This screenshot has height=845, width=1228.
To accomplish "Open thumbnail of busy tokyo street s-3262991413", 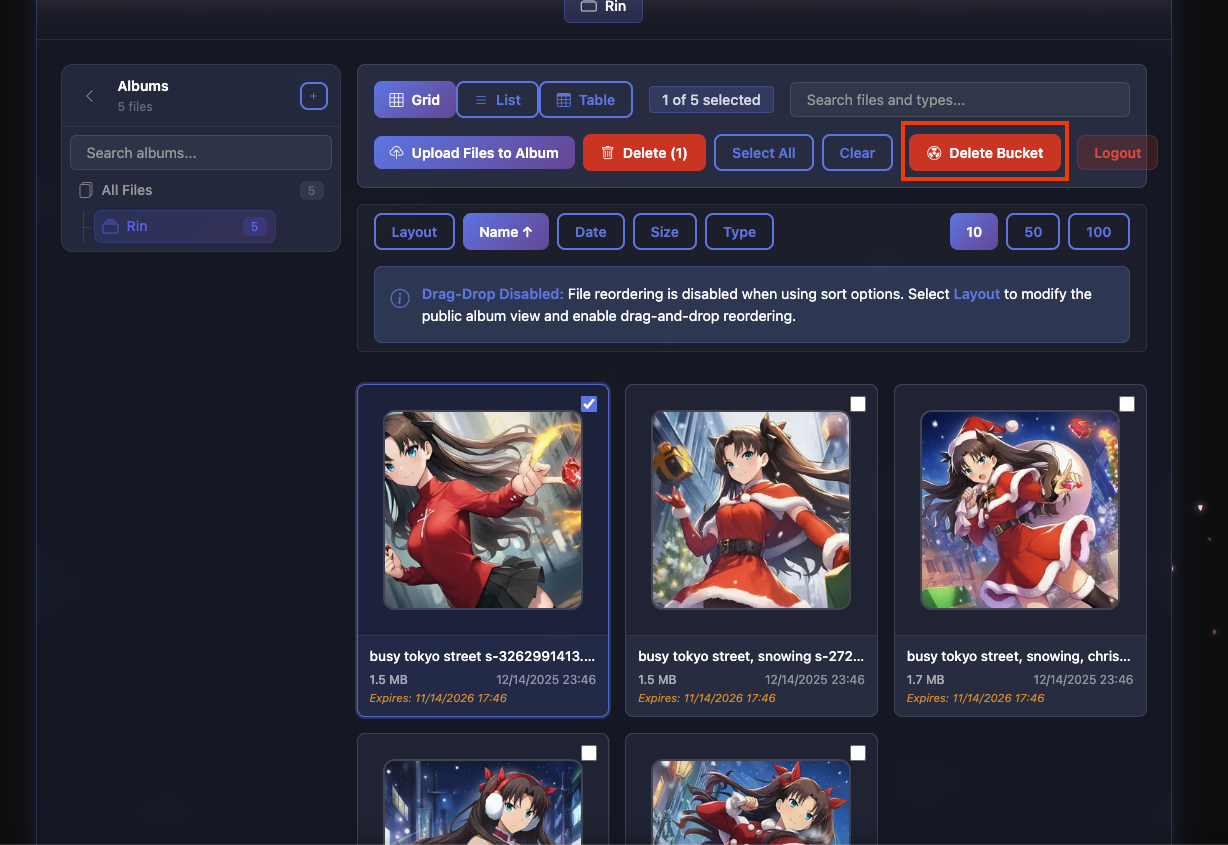I will [483, 510].
